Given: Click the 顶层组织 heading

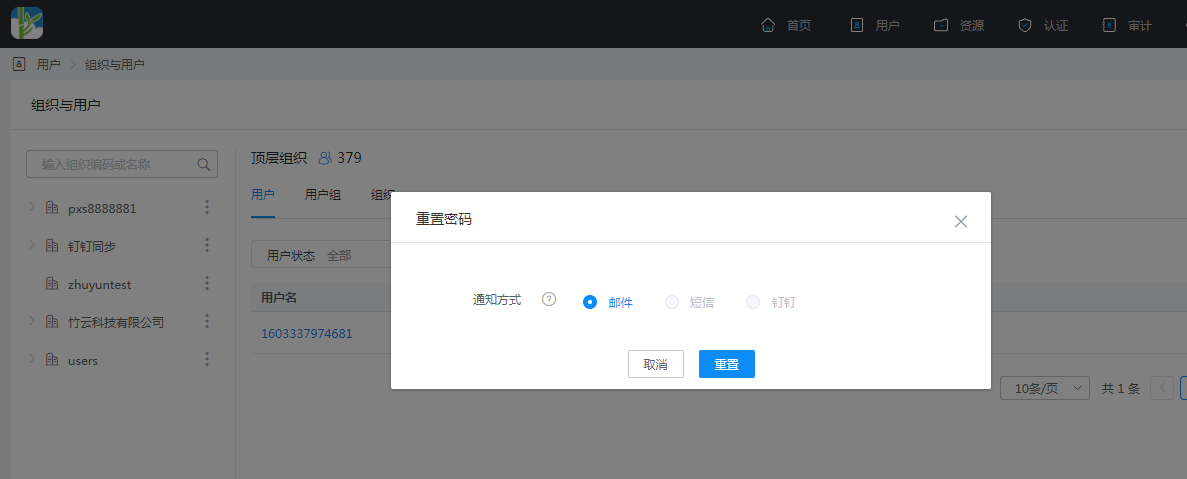Looking at the screenshot, I should tap(279, 158).
